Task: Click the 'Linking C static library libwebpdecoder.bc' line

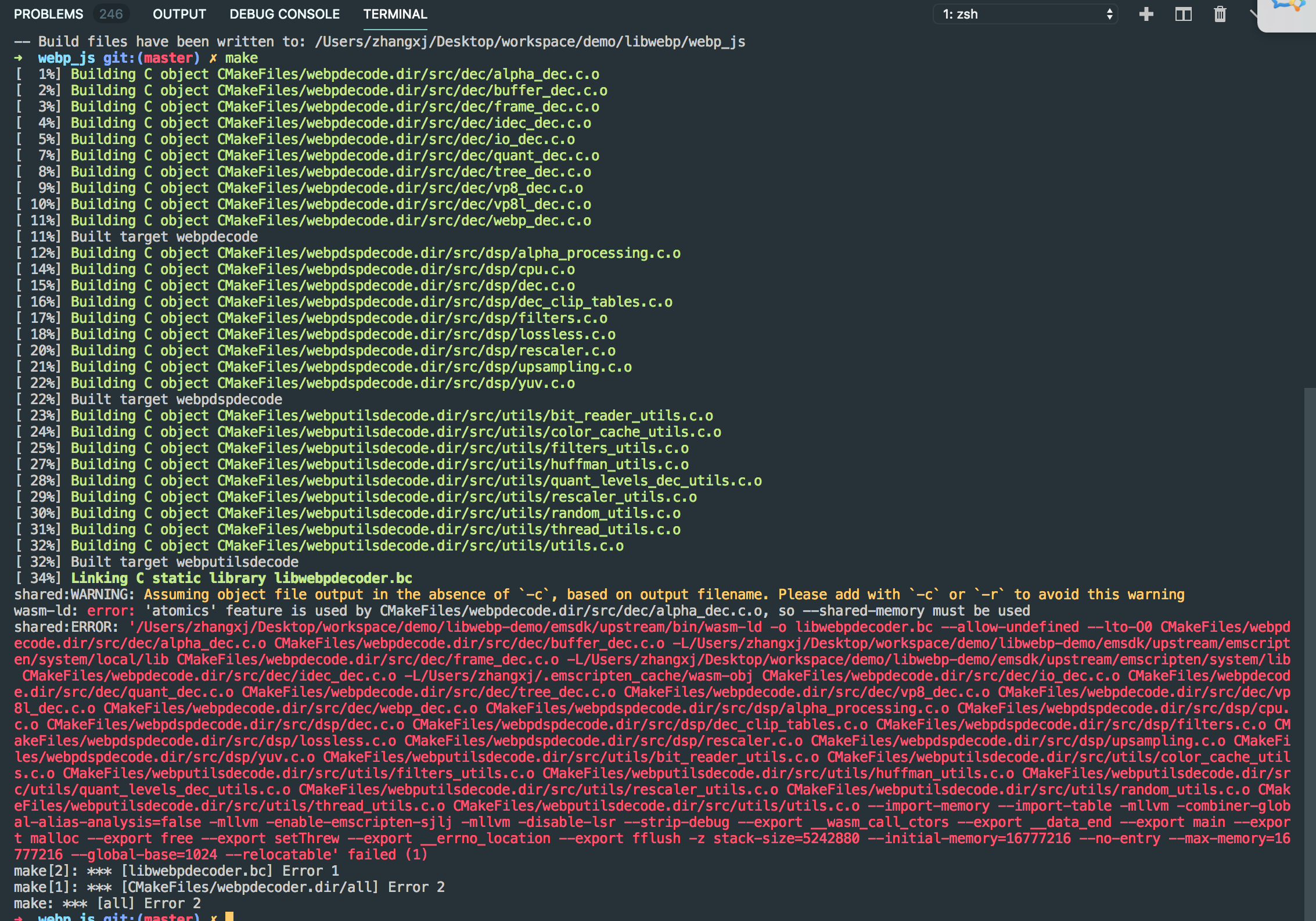Action: tap(241, 578)
